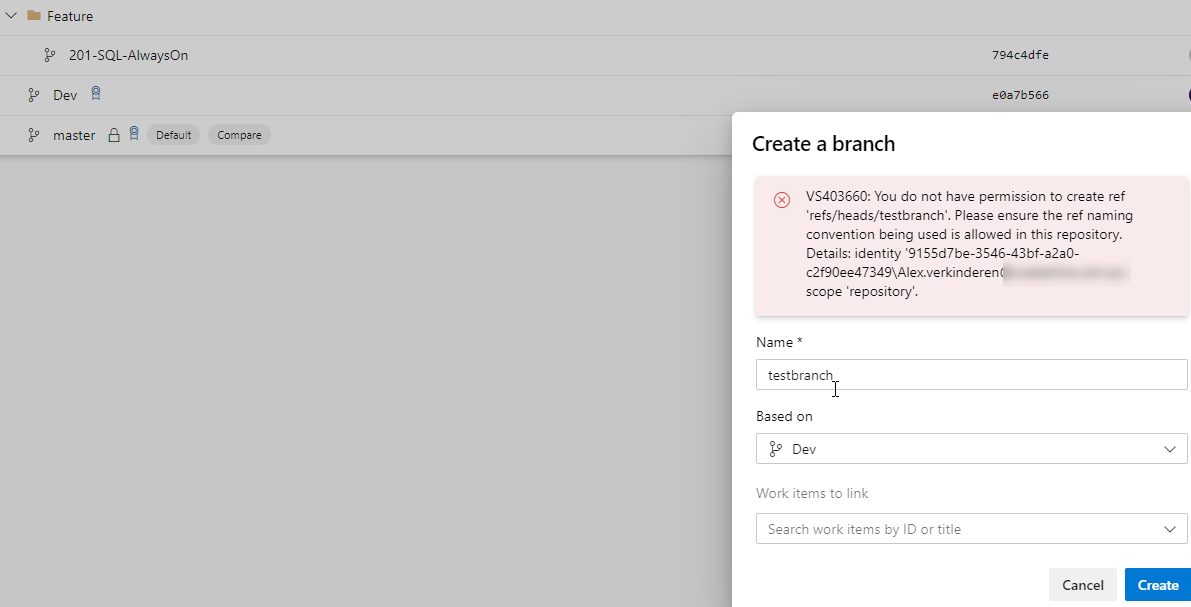This screenshot has height=607, width=1191.
Task: Open the 201-SQL-AlwaysOn branch
Action: coord(128,56)
